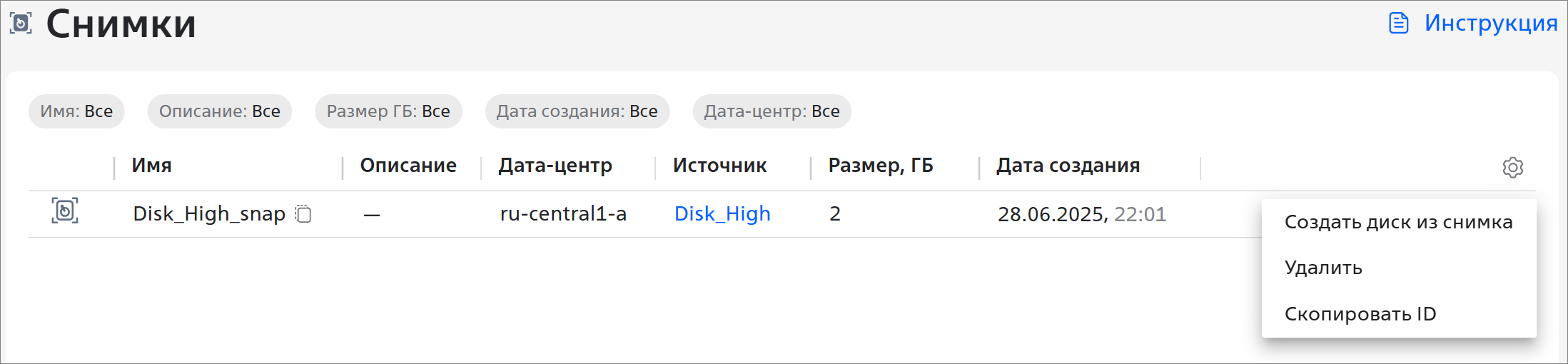Copy the Disk_High_snap name with clipboard icon
Viewport: 1568px width, 364px height.
(303, 214)
